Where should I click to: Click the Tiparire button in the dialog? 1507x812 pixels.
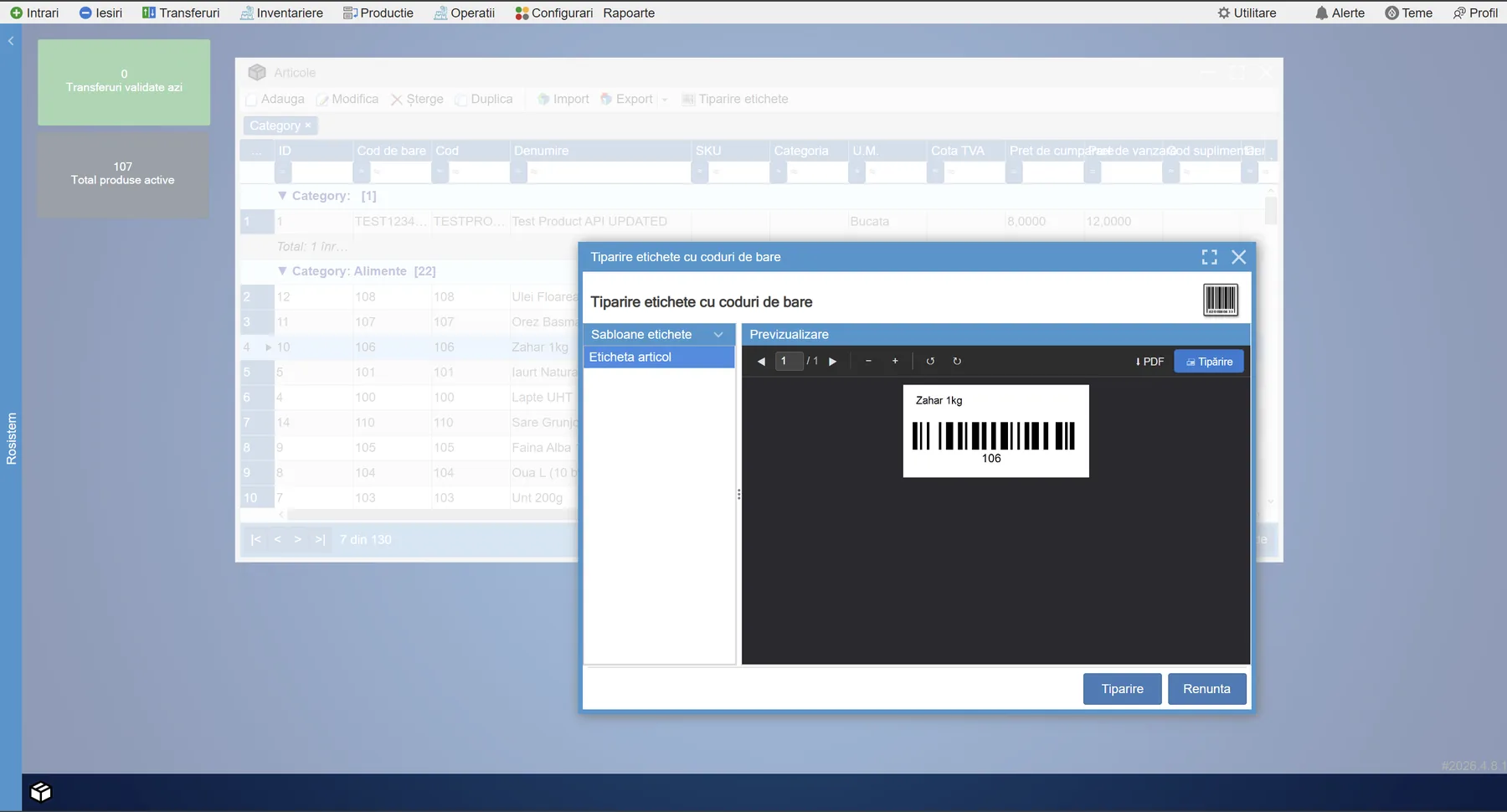pos(1122,688)
